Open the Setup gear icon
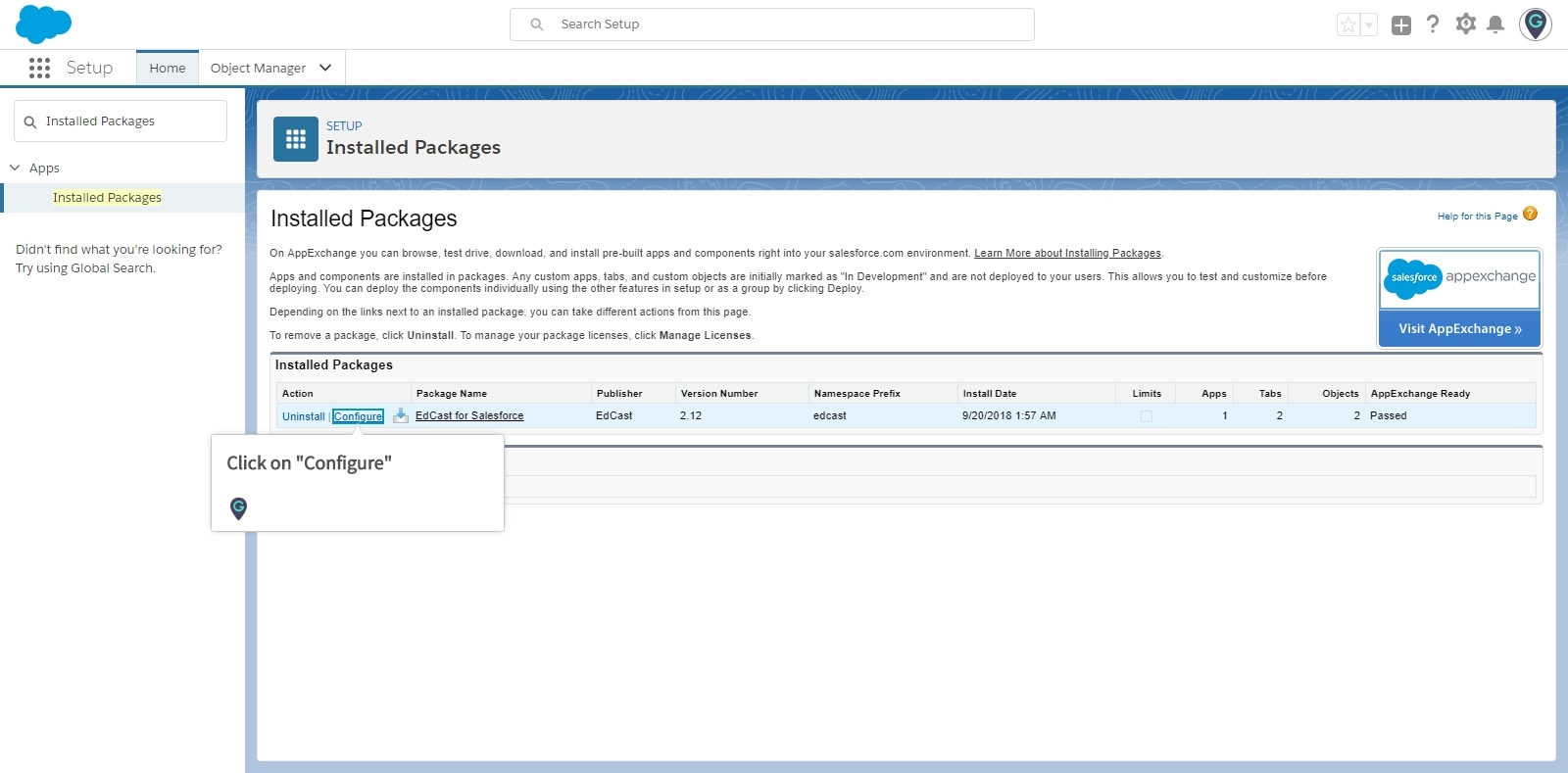 coord(1465,24)
